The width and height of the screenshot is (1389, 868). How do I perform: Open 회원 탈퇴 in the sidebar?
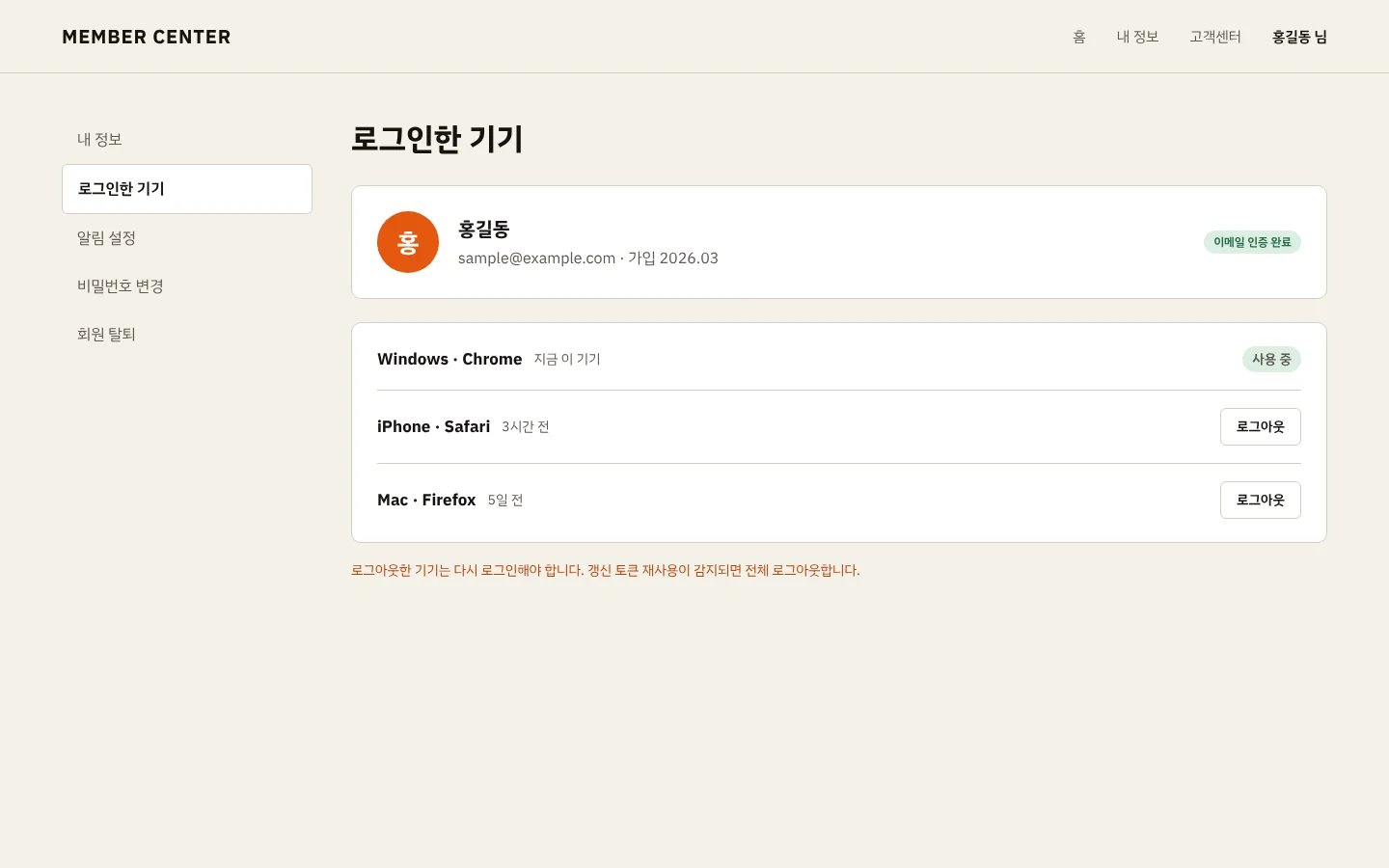tap(187, 335)
